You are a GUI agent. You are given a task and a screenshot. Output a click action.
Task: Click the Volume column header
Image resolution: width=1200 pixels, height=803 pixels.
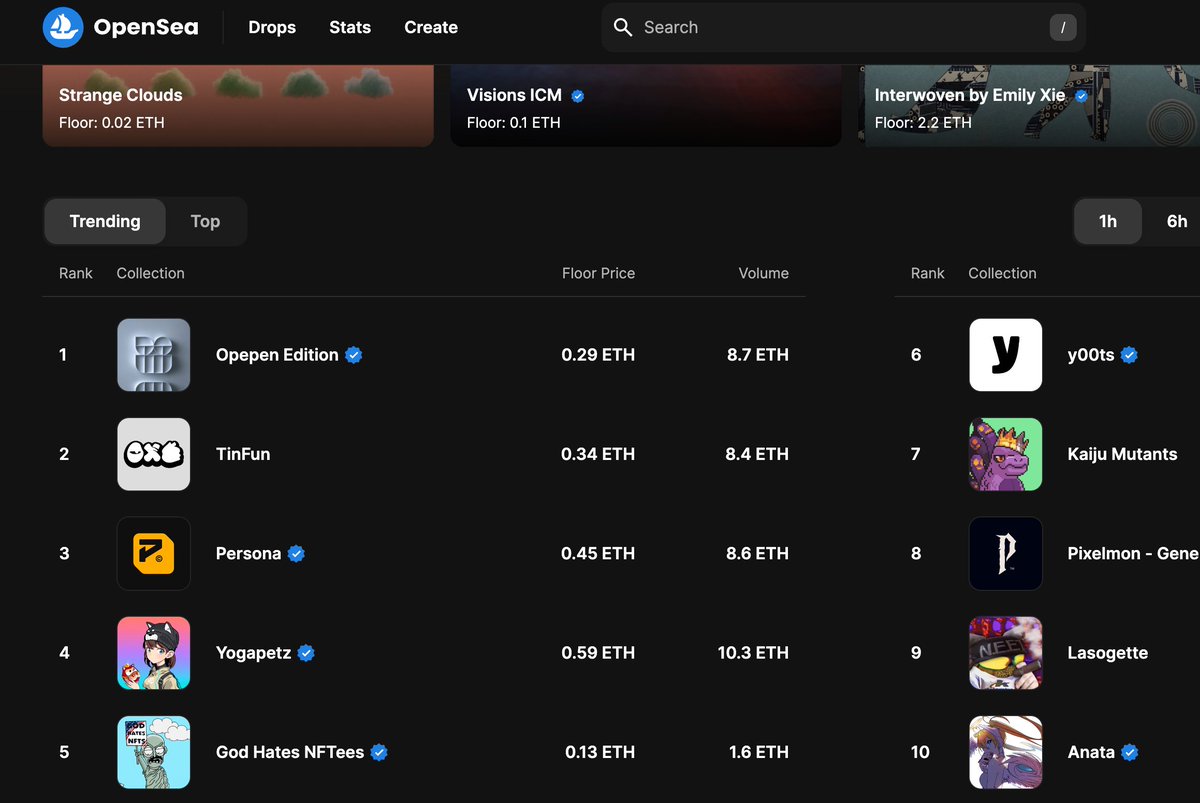[764, 273]
